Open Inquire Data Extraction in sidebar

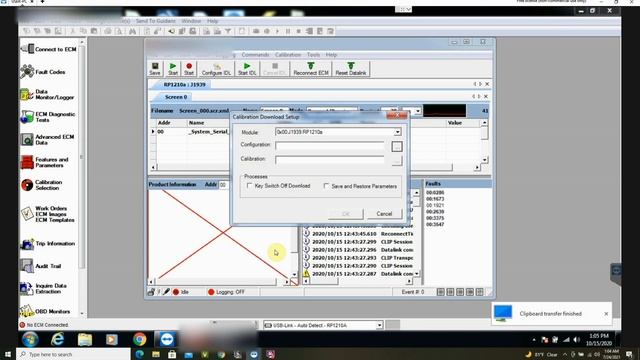[44, 289]
